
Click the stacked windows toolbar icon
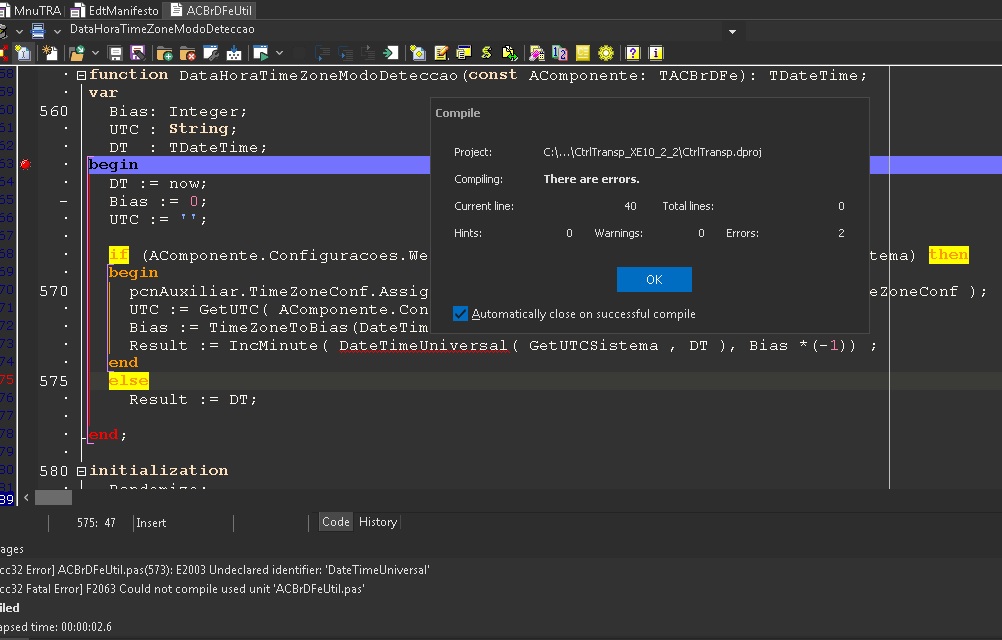pos(464,53)
